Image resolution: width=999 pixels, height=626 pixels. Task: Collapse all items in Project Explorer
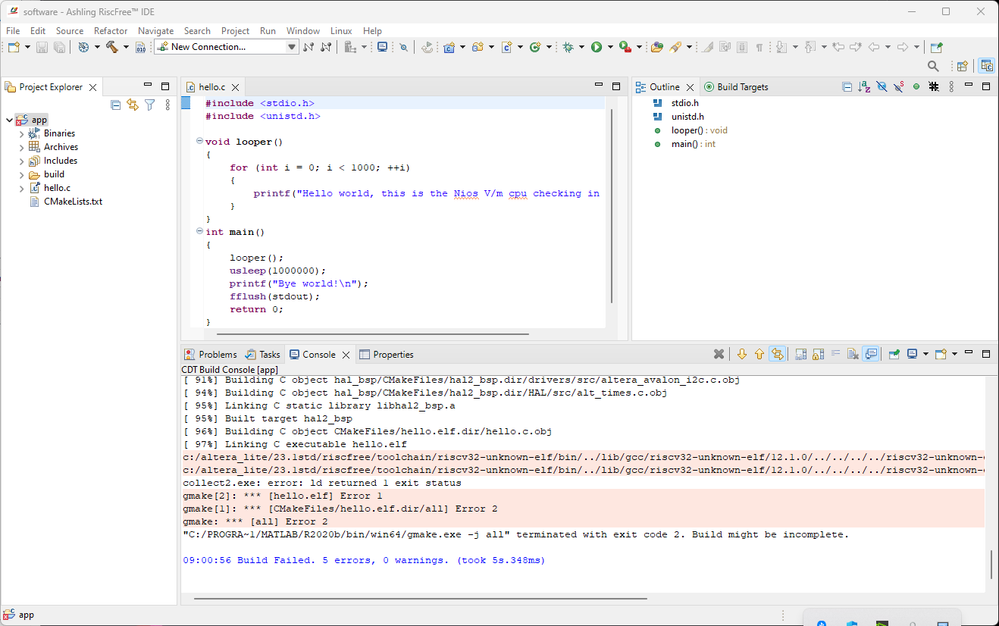pyautogui.click(x=116, y=105)
